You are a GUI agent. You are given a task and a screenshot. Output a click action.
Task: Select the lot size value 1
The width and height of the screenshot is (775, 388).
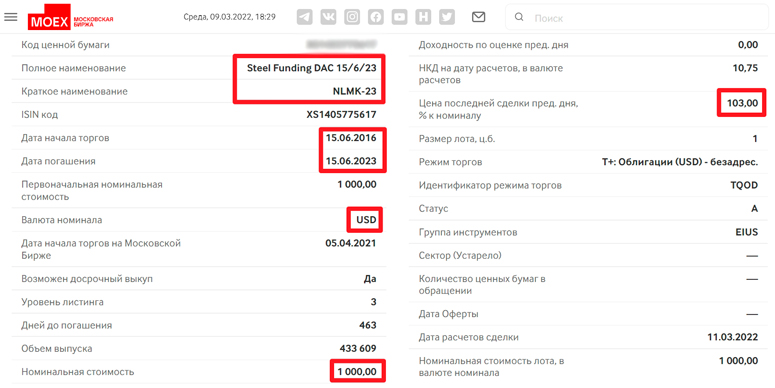pos(755,139)
